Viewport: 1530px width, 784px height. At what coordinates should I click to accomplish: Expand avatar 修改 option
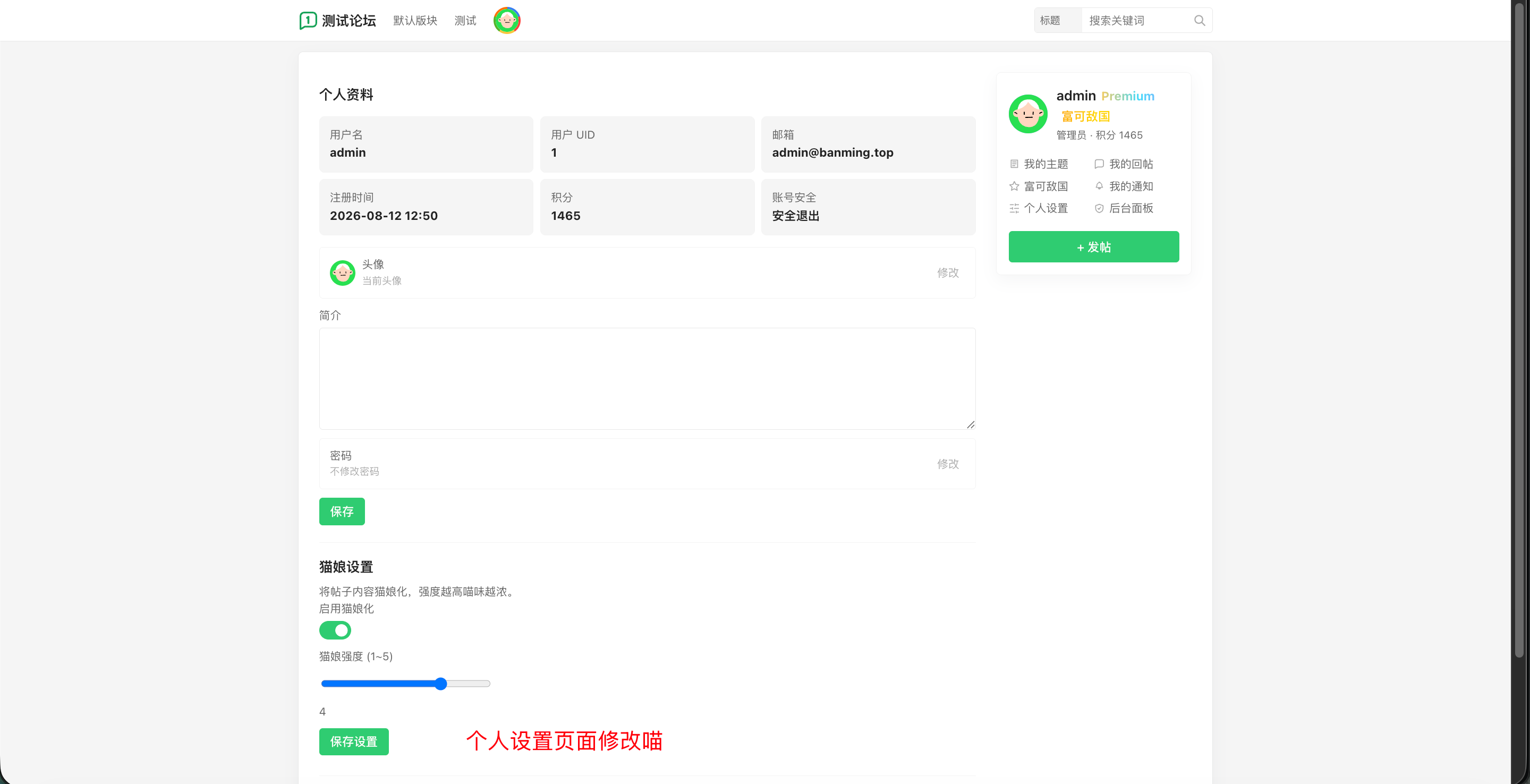pos(948,272)
